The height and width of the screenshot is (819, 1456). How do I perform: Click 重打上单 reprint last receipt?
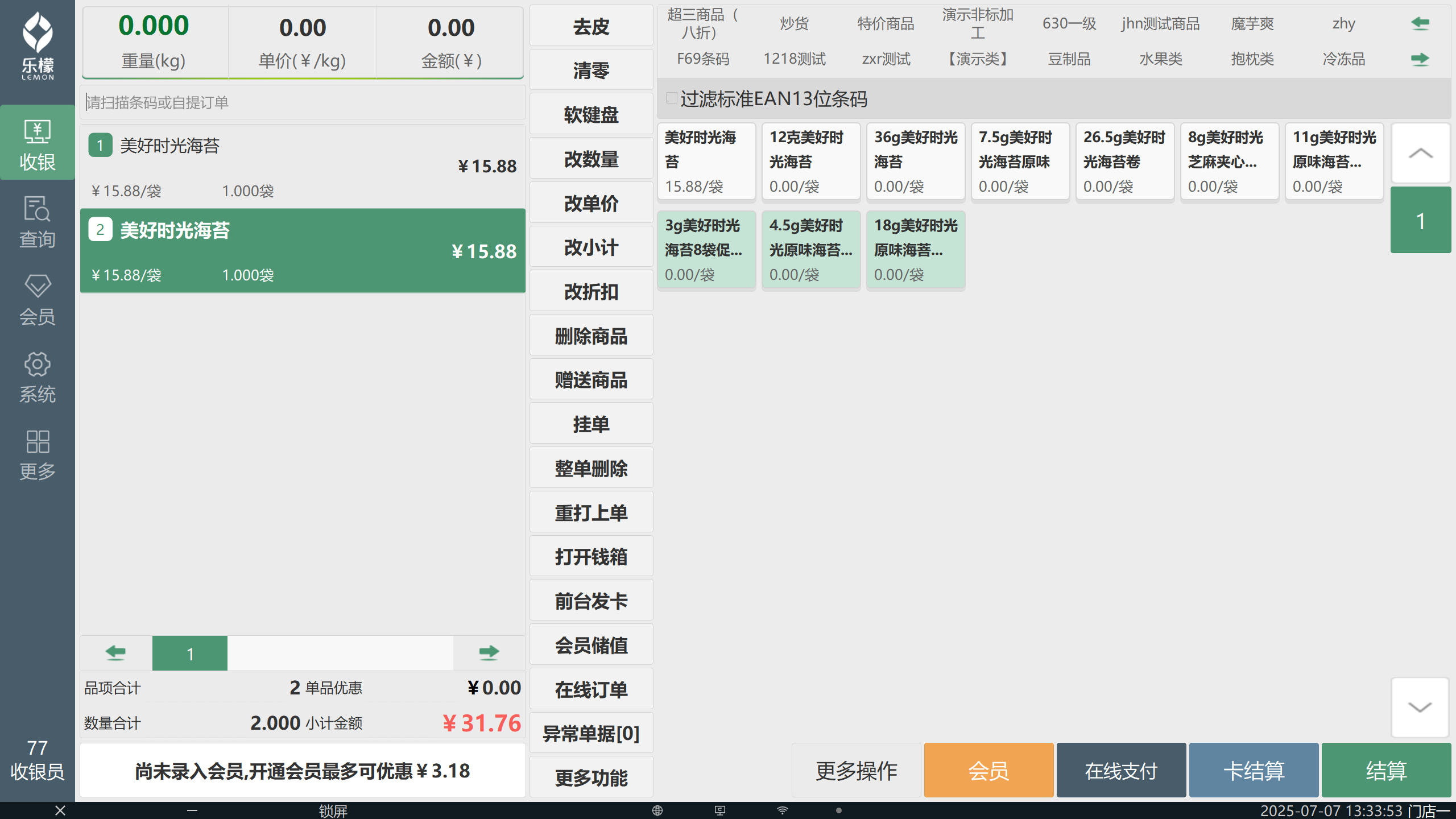coord(591,512)
